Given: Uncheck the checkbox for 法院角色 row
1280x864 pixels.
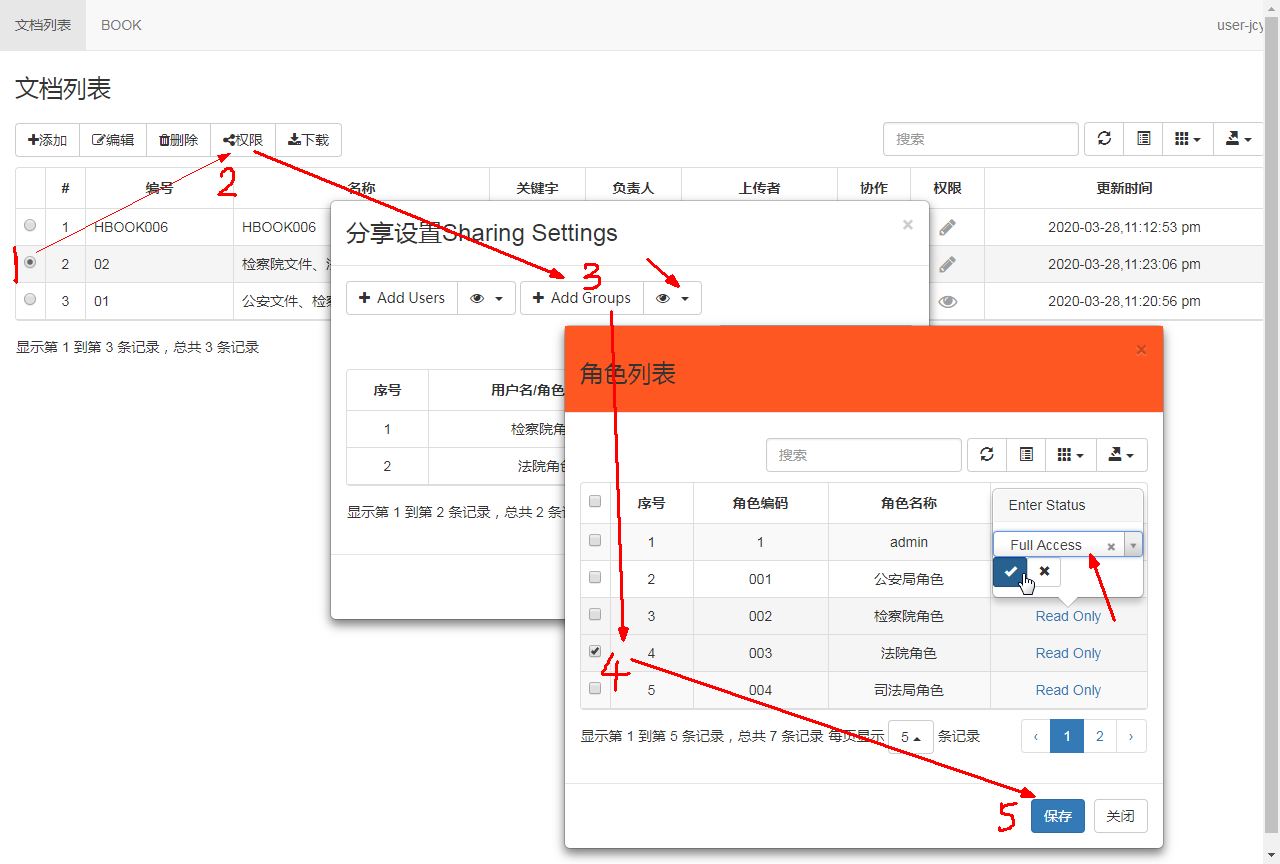Looking at the screenshot, I should click(595, 651).
